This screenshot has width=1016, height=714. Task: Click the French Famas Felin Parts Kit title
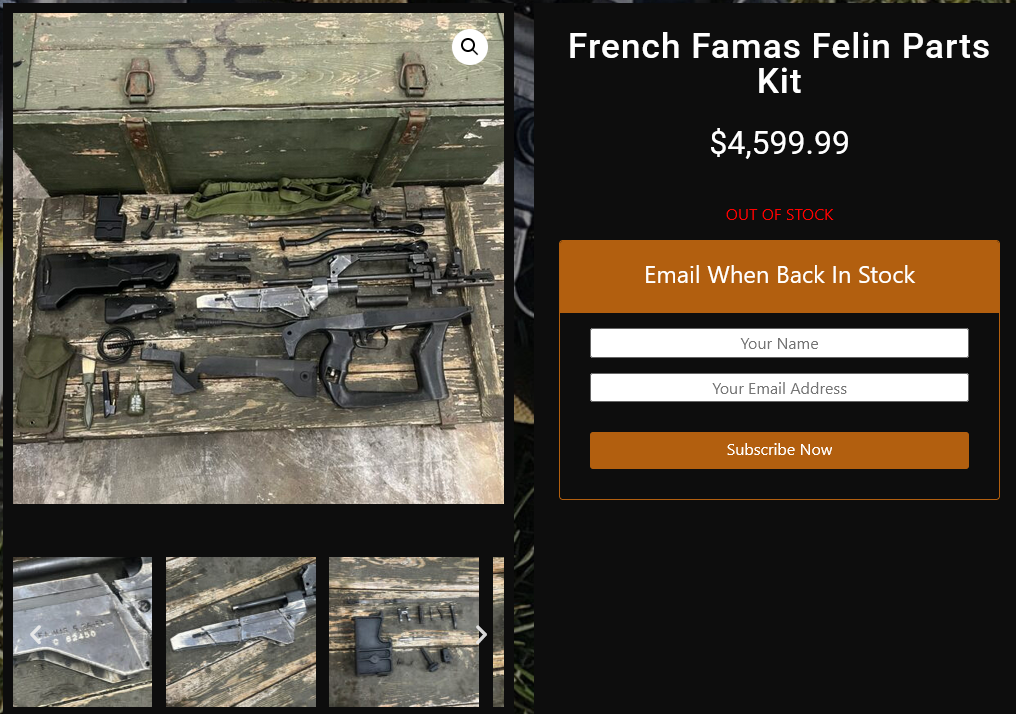(x=779, y=62)
